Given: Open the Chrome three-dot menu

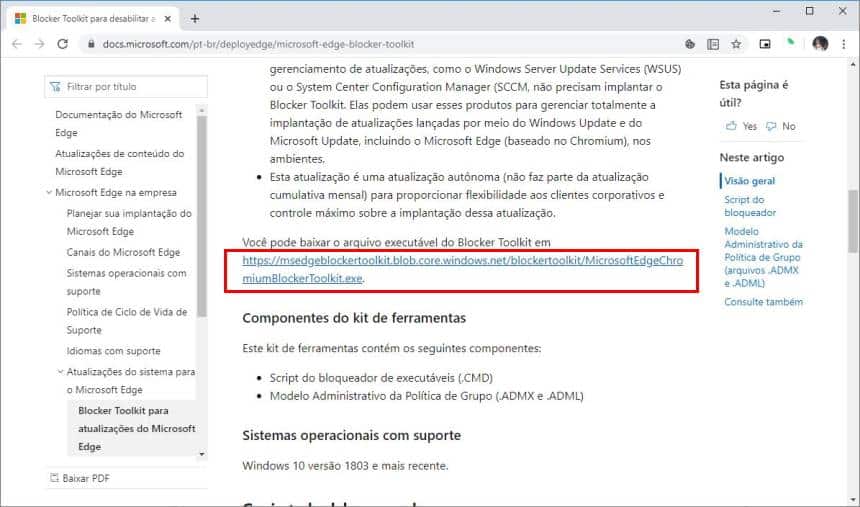Looking at the screenshot, I should 844,44.
